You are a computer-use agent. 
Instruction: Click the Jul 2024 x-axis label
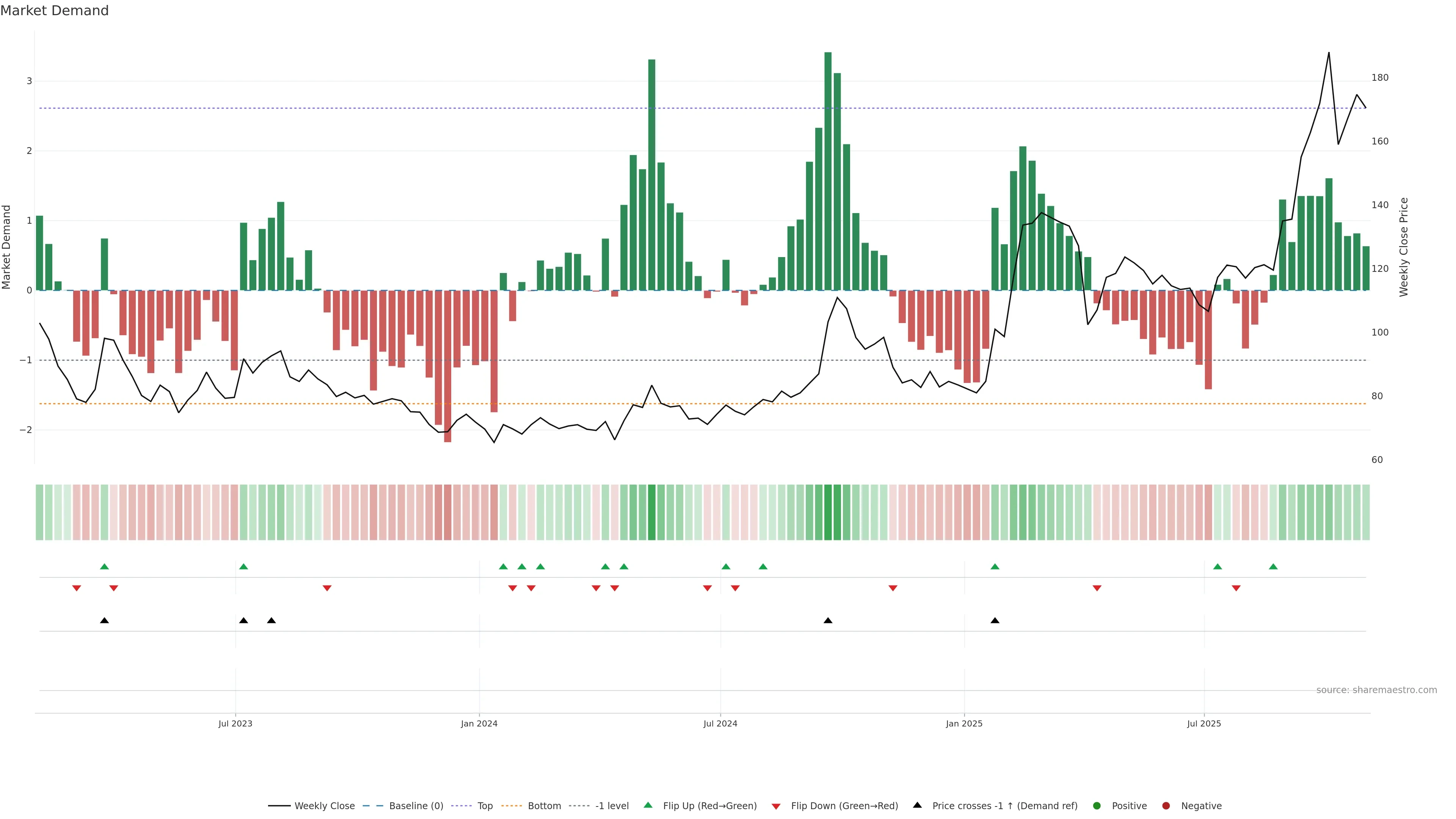[720, 723]
